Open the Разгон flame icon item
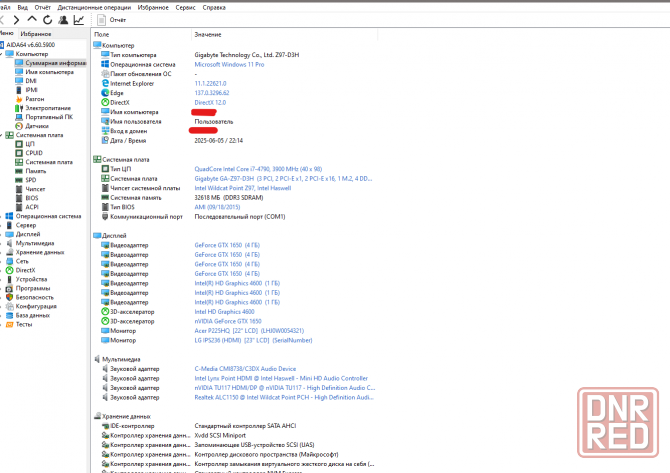 pyautogui.click(x=29, y=99)
